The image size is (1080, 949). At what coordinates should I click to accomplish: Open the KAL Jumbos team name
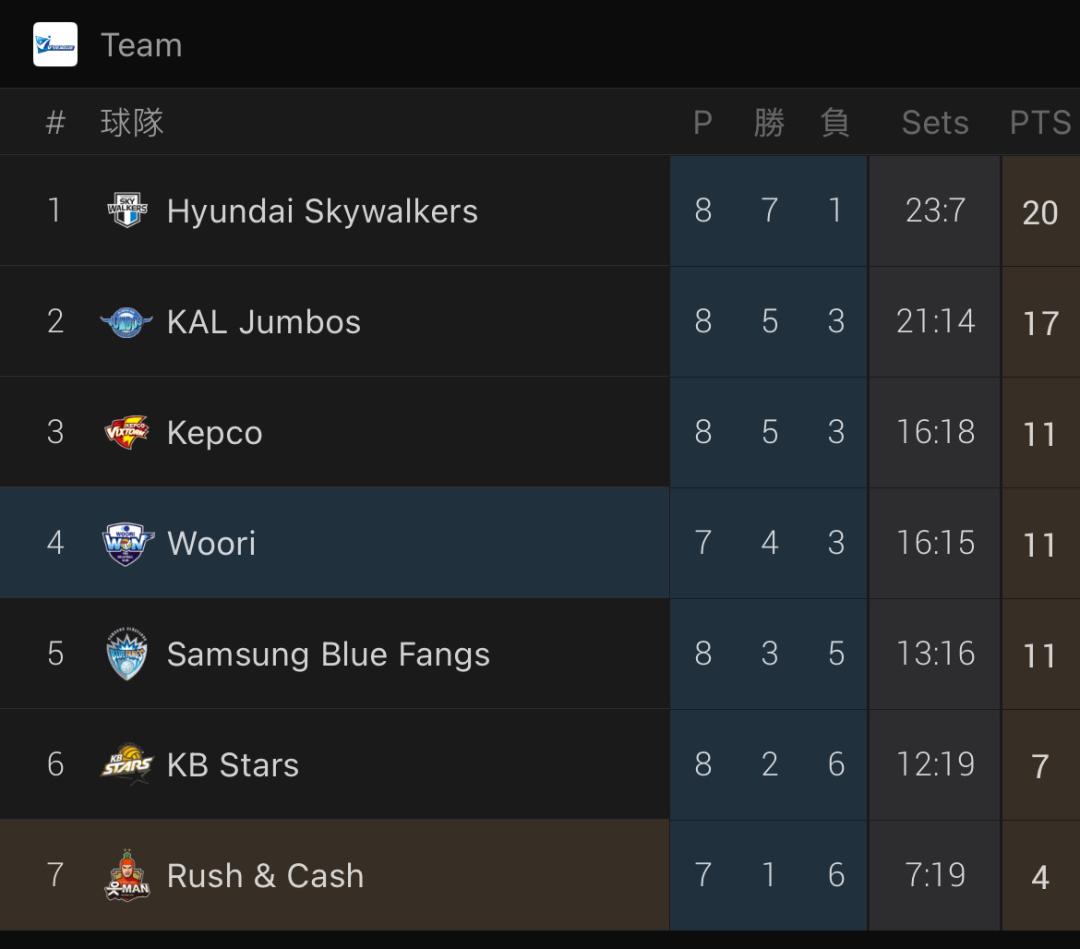pyautogui.click(x=264, y=322)
